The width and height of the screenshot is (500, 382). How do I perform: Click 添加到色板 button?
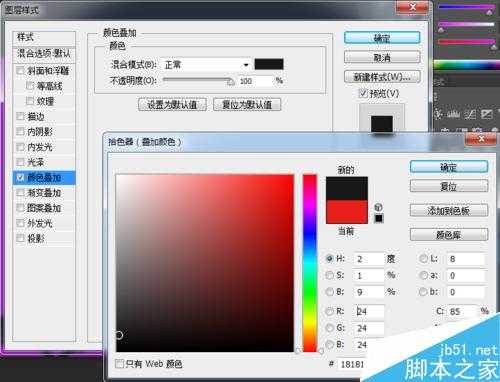coord(449,211)
